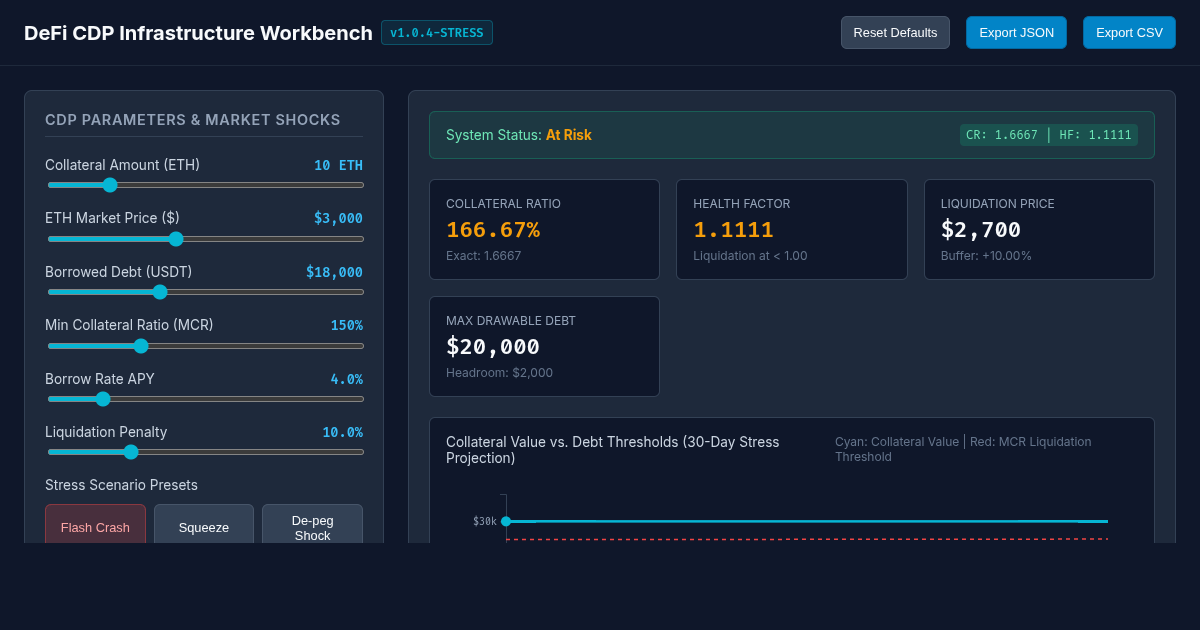Click the $30k chart axis label

pyautogui.click(x=485, y=521)
